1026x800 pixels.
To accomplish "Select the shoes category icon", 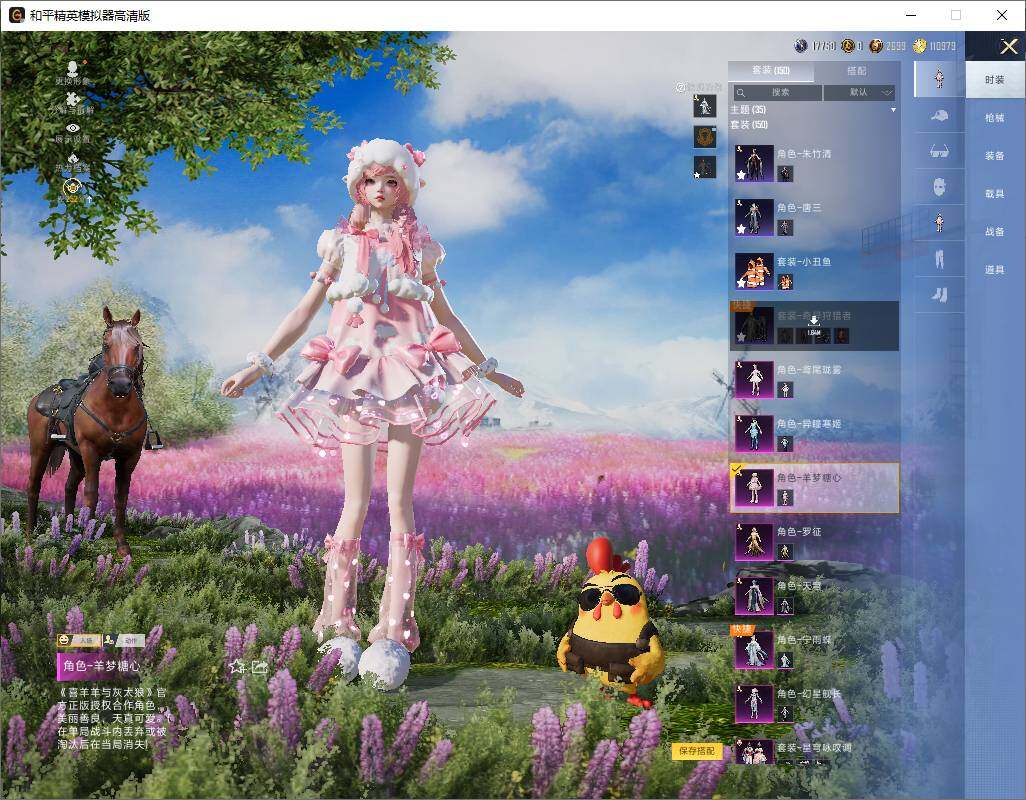I will coord(939,295).
